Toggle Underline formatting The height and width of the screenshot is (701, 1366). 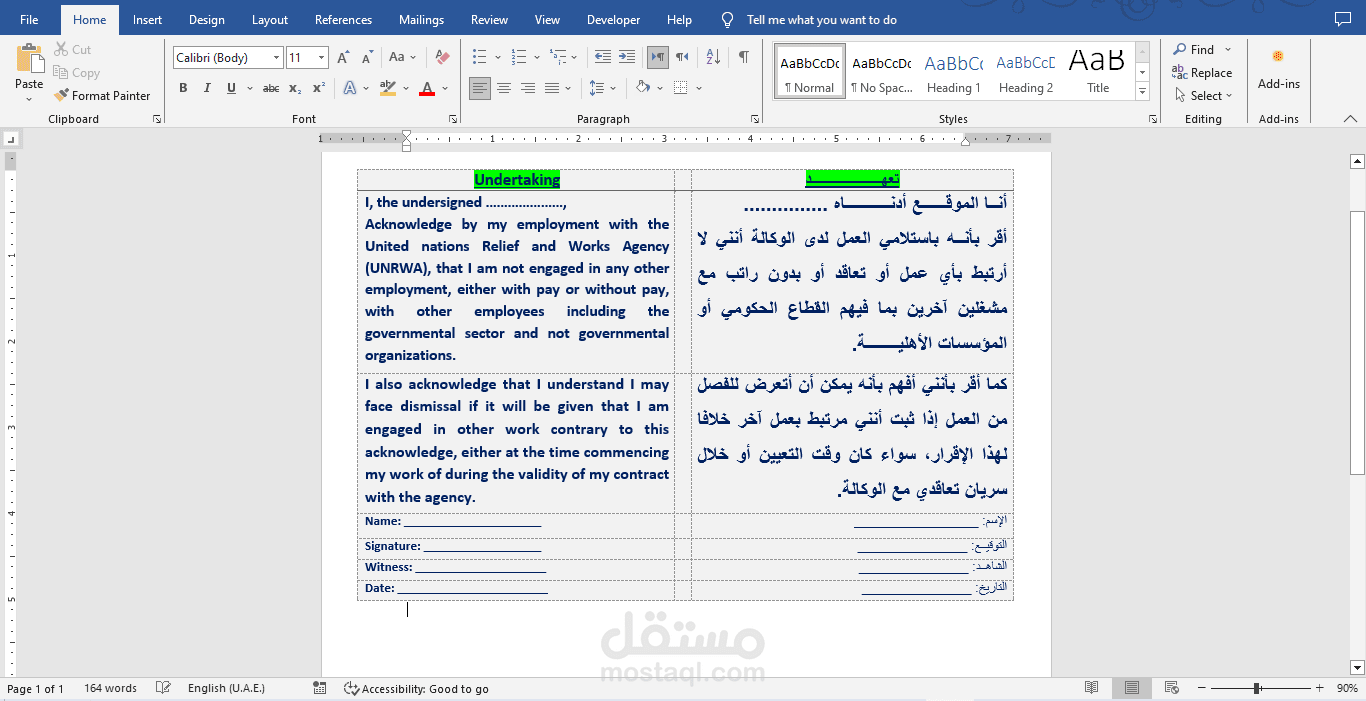(231, 88)
